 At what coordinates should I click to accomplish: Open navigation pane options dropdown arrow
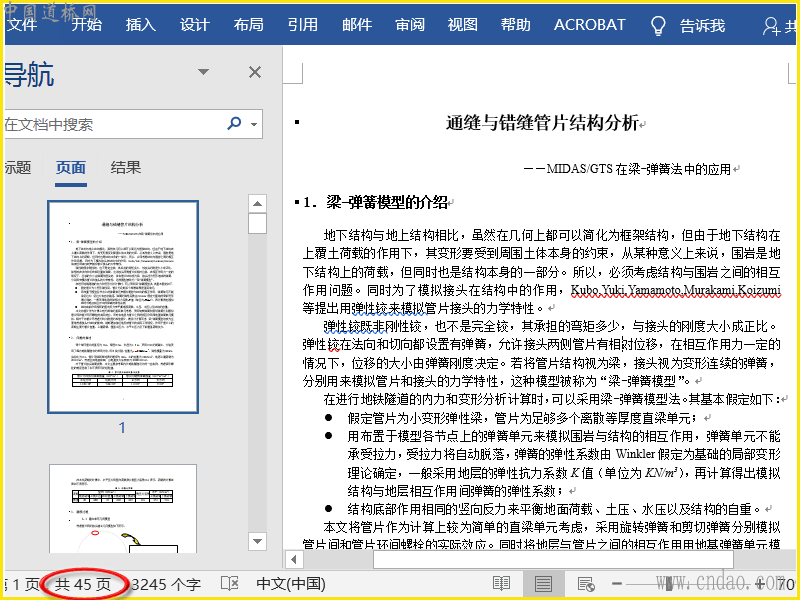pyautogui.click(x=204, y=72)
